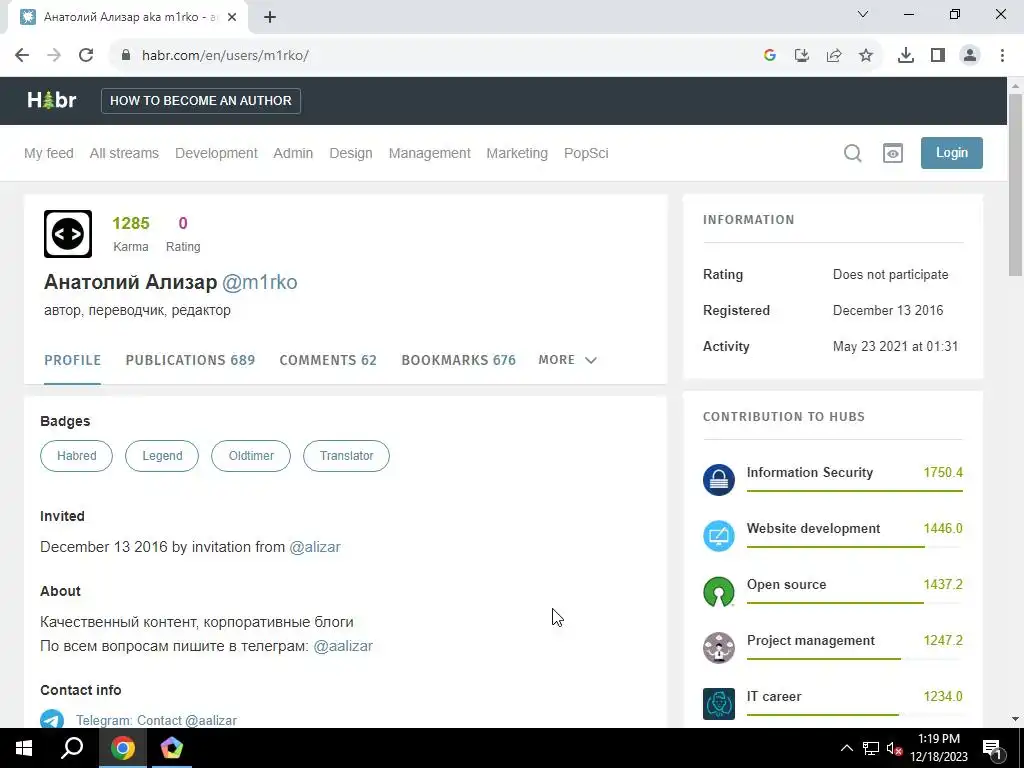Open Chrome downloads icon
The image size is (1024, 768).
coord(906,56)
